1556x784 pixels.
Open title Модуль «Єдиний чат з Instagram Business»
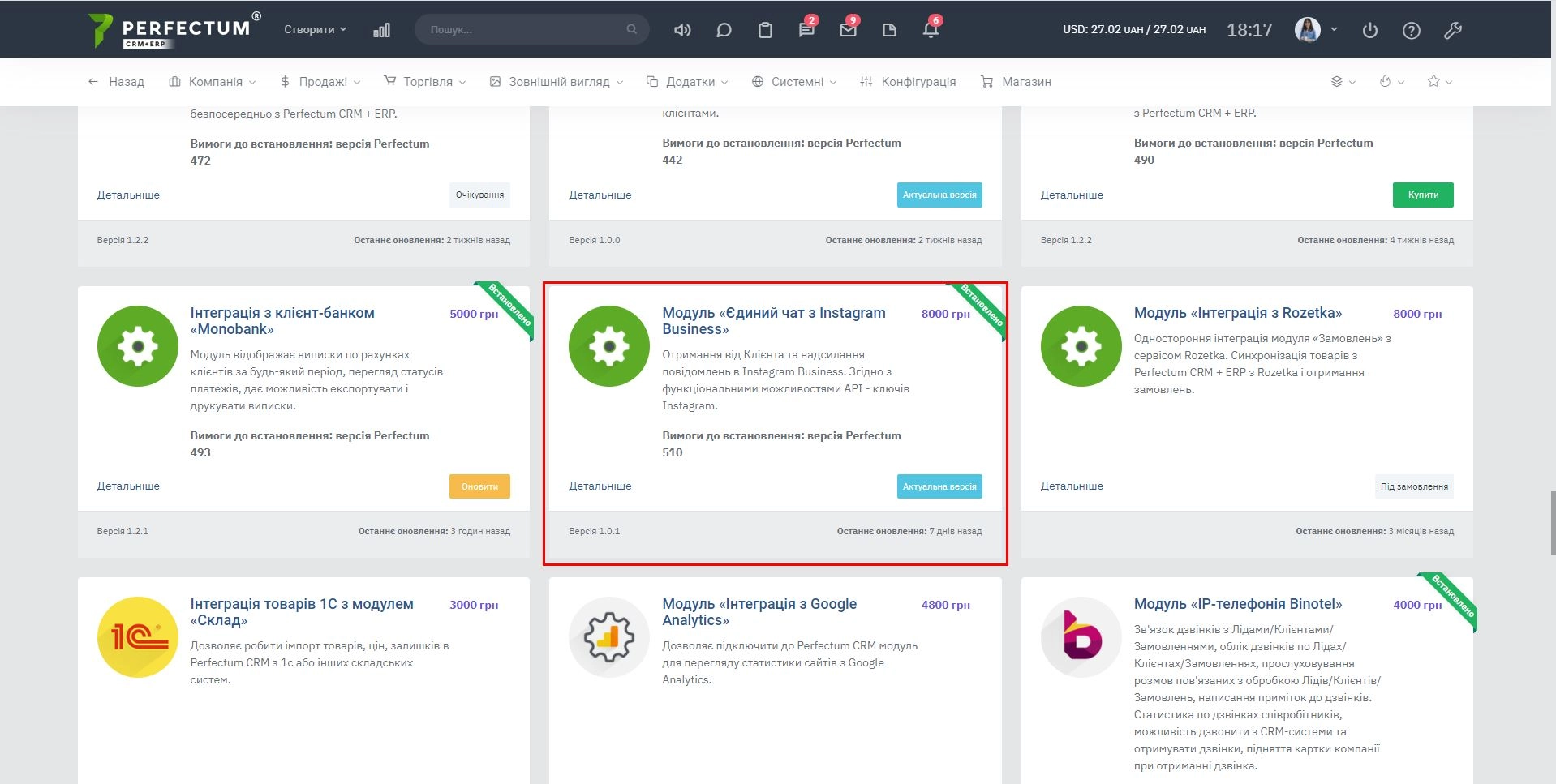pos(774,321)
